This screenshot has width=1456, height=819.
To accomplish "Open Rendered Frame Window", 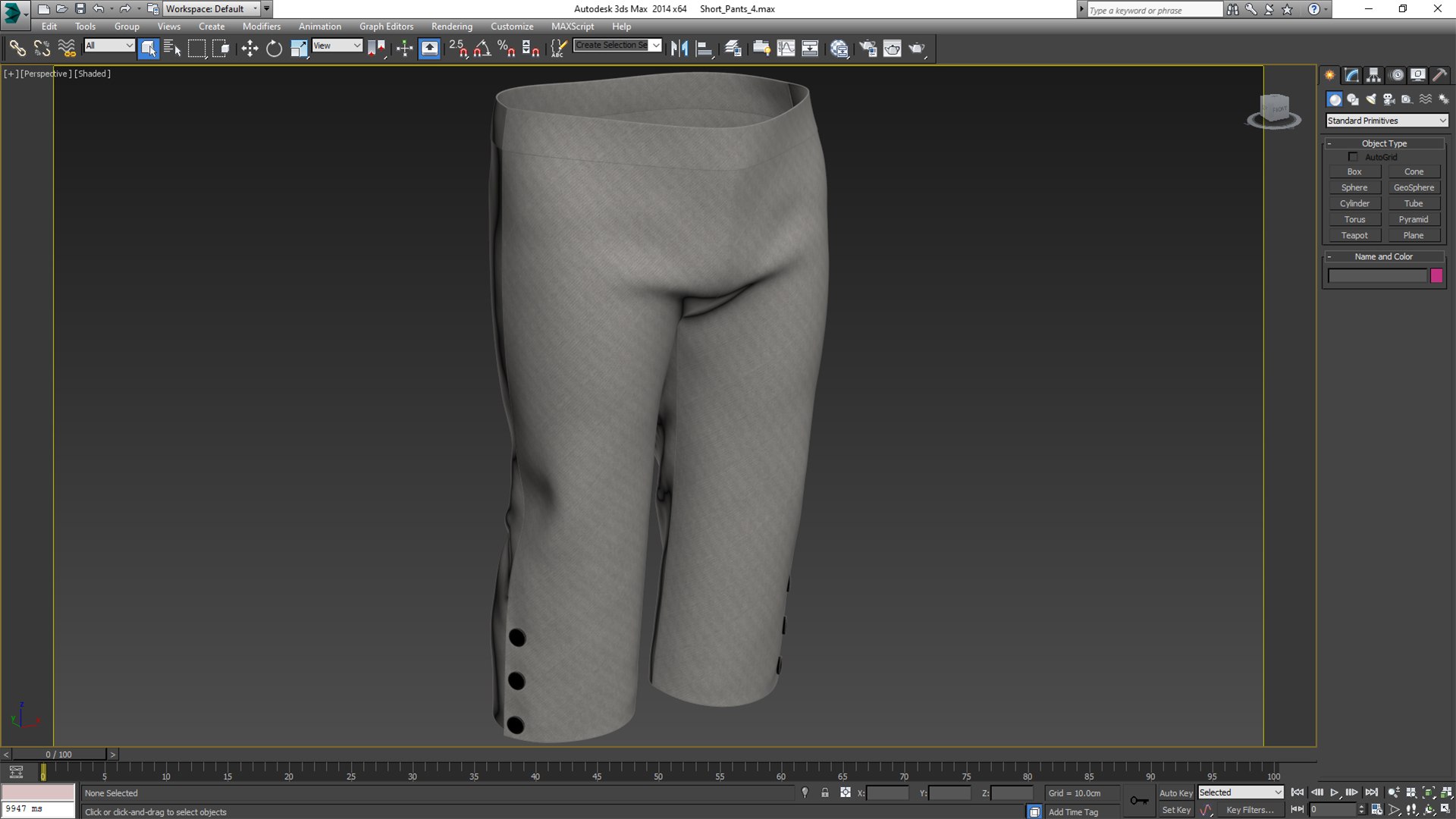I will 893,49.
